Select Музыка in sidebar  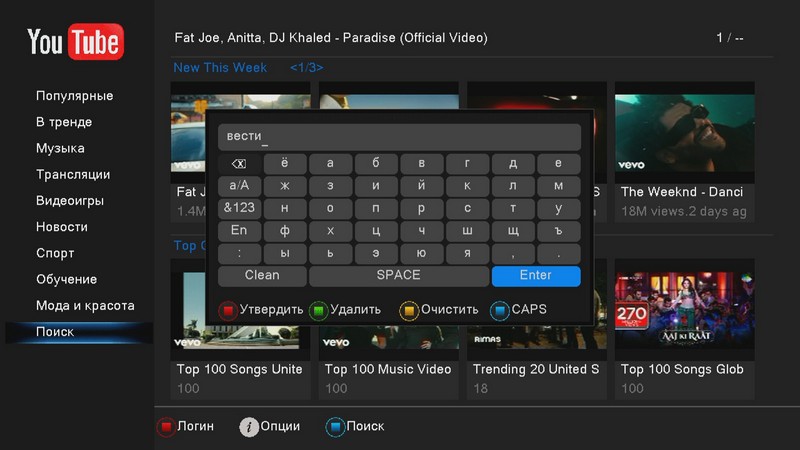coord(60,148)
